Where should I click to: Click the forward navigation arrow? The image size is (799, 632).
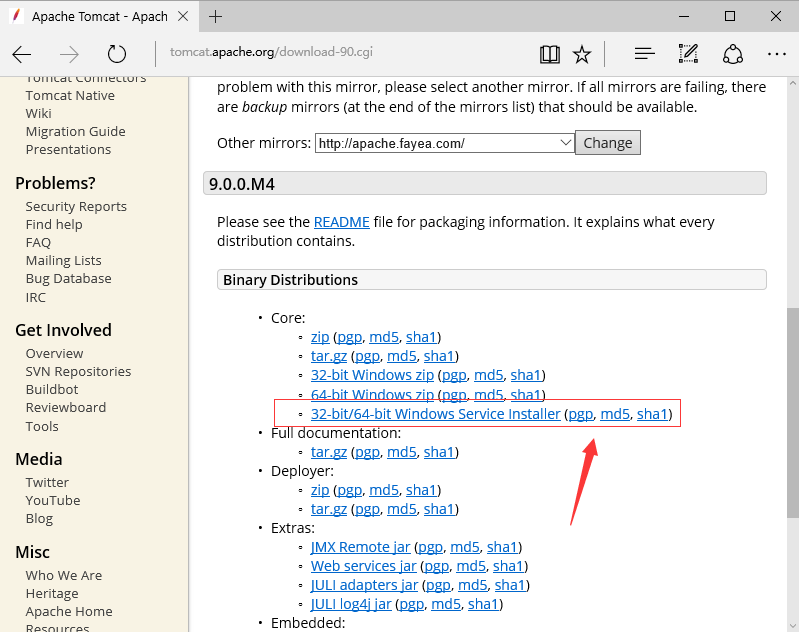tap(69, 54)
